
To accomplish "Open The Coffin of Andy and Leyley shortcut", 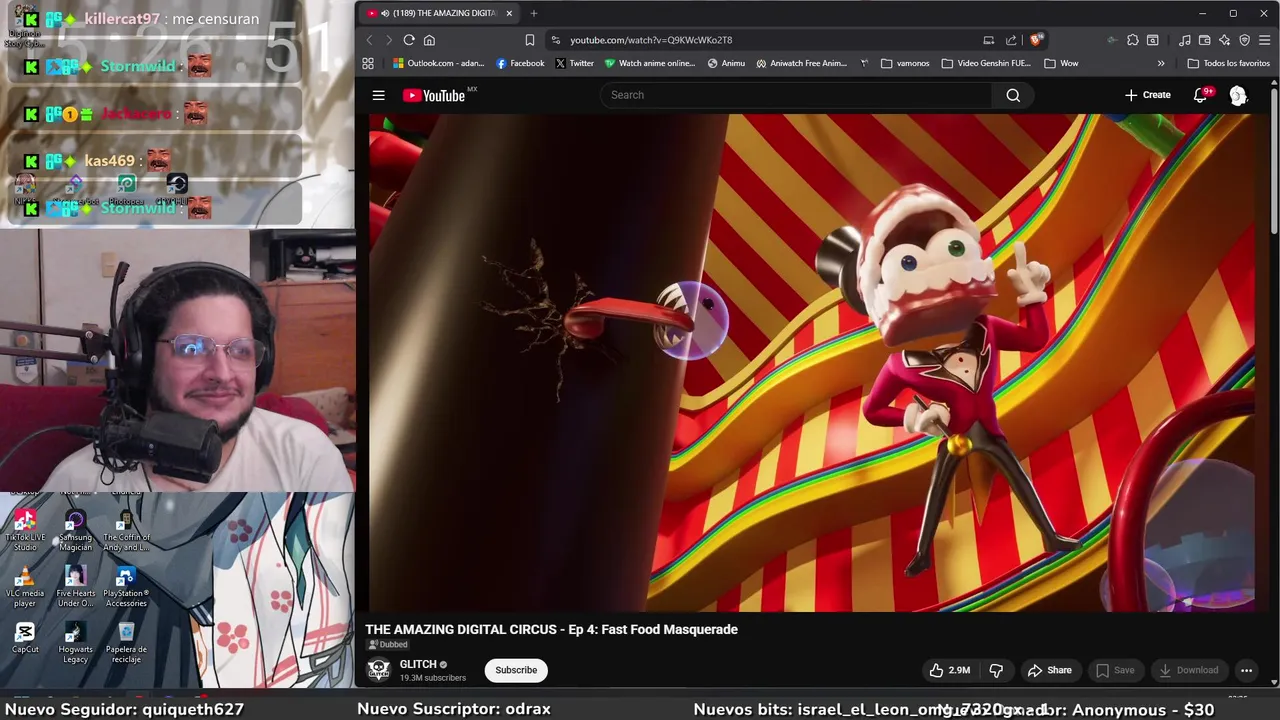I will pos(126,529).
